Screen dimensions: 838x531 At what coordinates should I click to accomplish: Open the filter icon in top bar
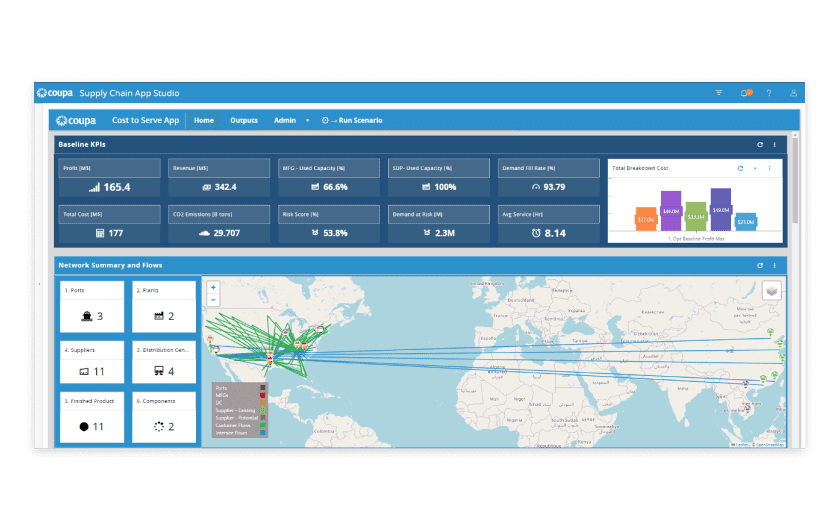pos(719,93)
